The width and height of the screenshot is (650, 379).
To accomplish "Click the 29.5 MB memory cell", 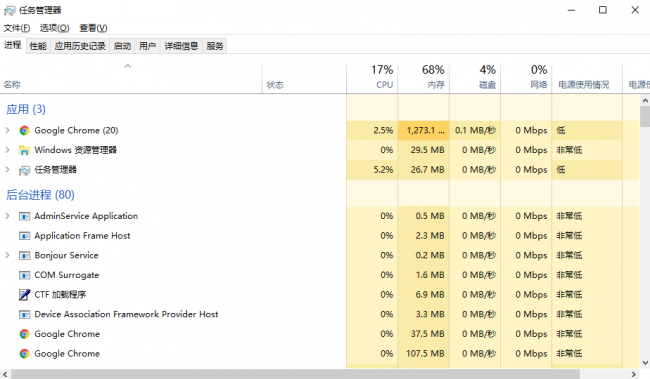I will click(423, 150).
